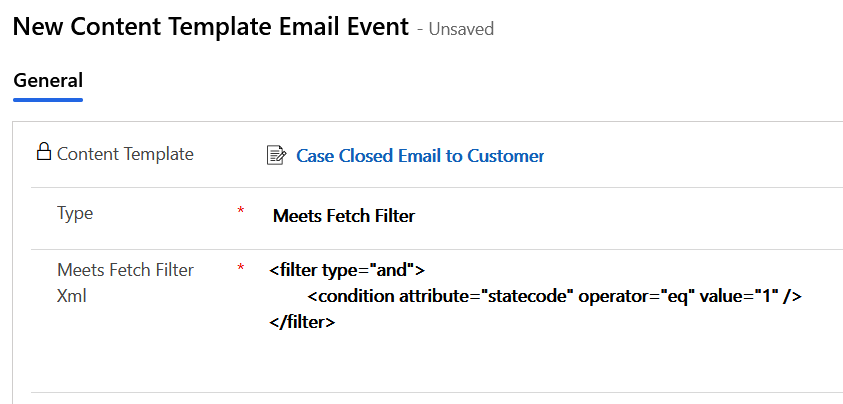Click the lock icon beside Content Template

pos(43,153)
